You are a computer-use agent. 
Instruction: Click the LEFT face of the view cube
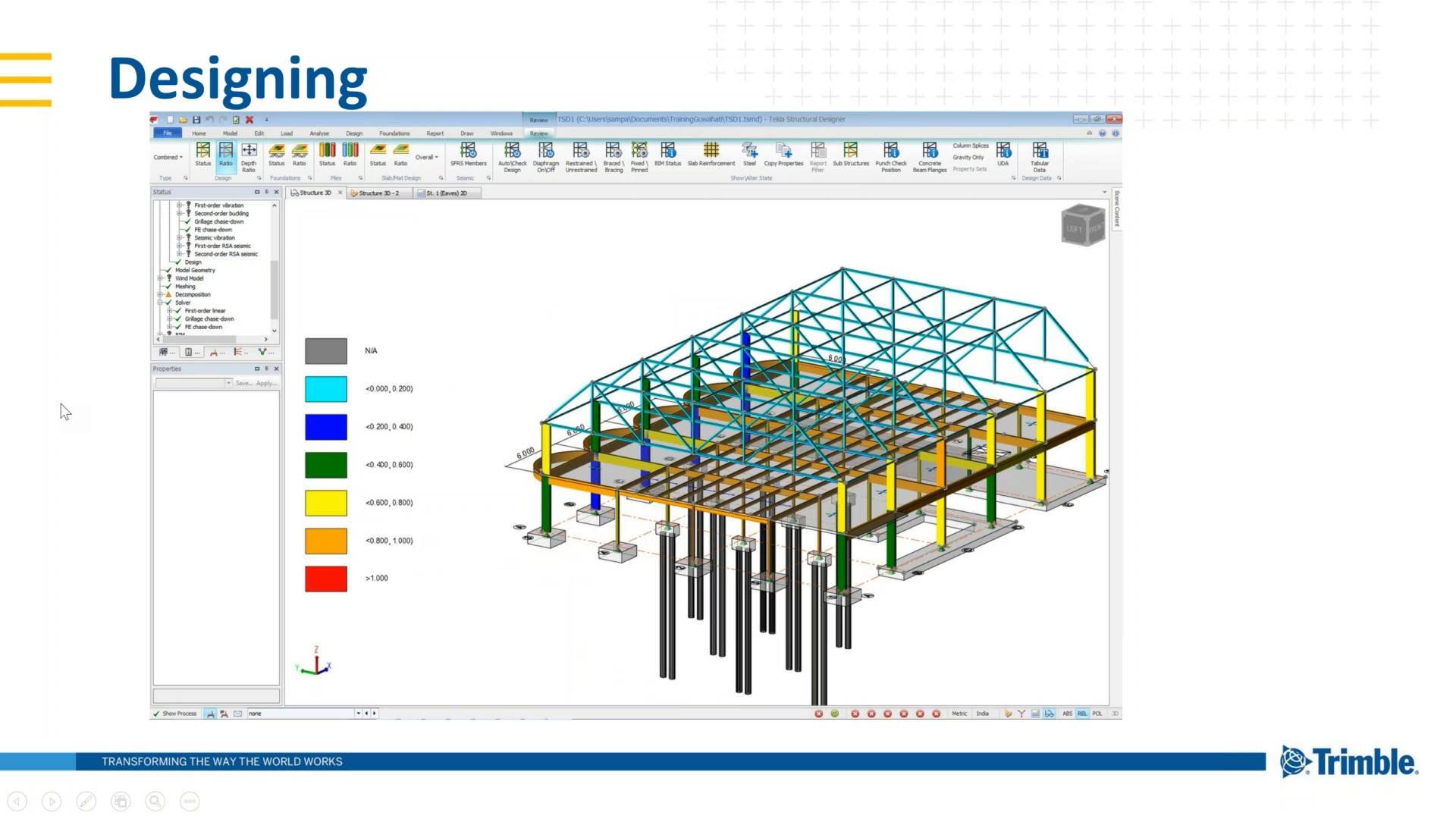click(x=1074, y=229)
